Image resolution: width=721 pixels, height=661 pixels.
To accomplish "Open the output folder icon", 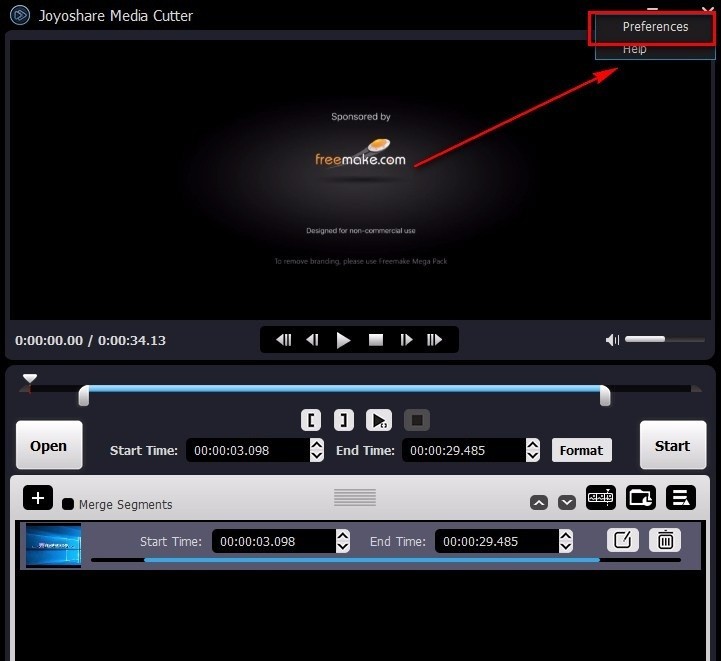I will 641,497.
